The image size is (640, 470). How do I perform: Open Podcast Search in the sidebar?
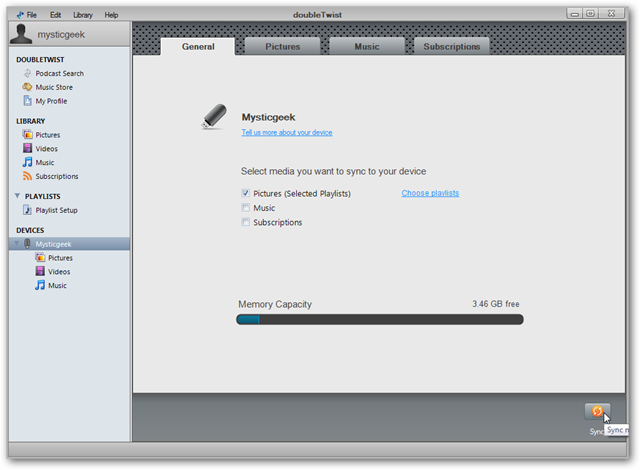click(53, 73)
